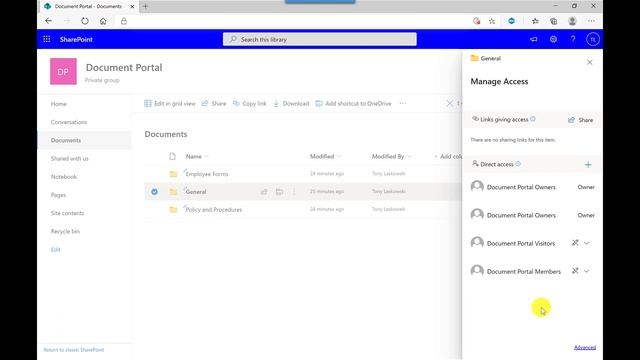Open permission dropdown for Document Portal Members
This screenshot has width=640, height=360.
(x=586, y=271)
